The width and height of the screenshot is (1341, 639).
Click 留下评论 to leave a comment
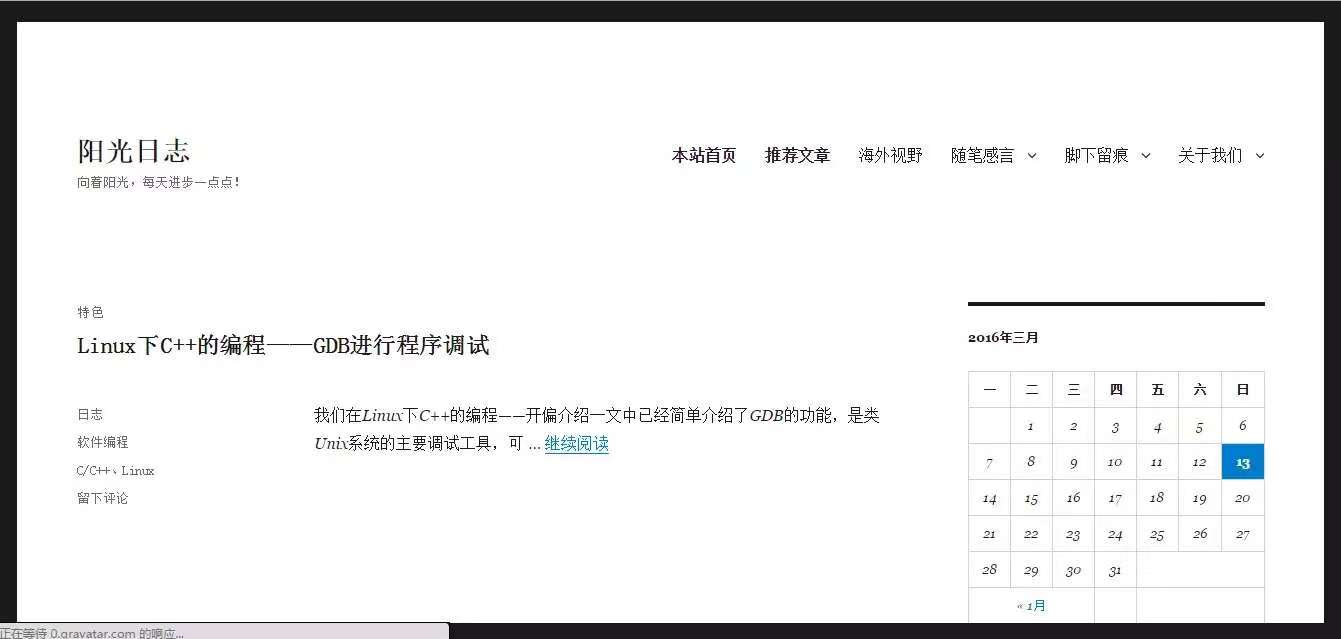click(102, 499)
